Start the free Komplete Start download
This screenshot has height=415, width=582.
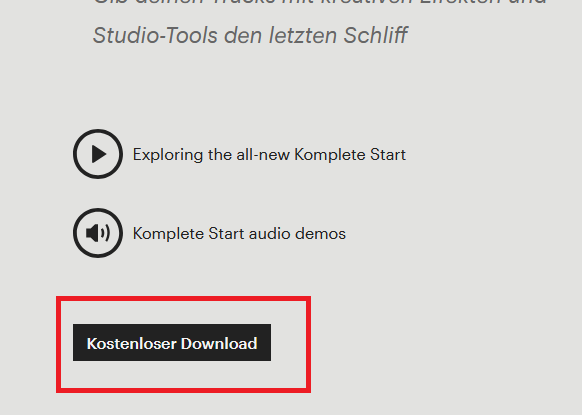coord(172,343)
